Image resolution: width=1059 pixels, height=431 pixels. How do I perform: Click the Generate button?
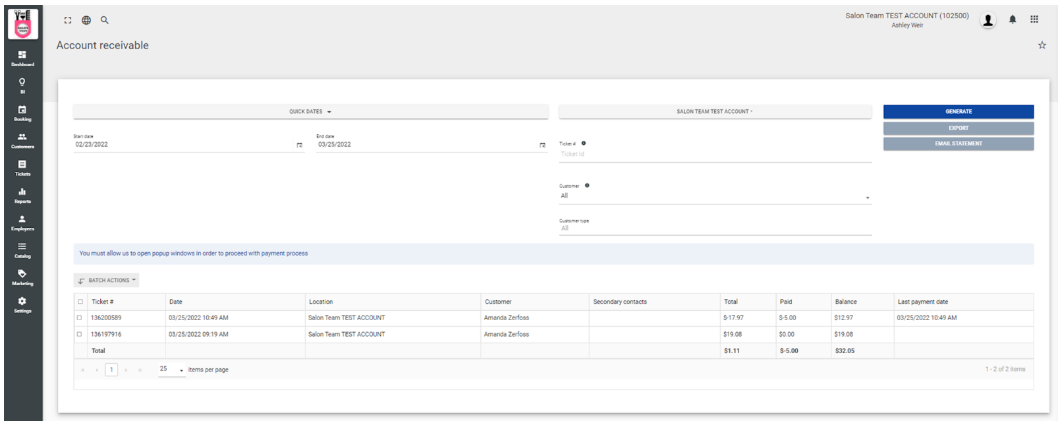(x=958, y=111)
